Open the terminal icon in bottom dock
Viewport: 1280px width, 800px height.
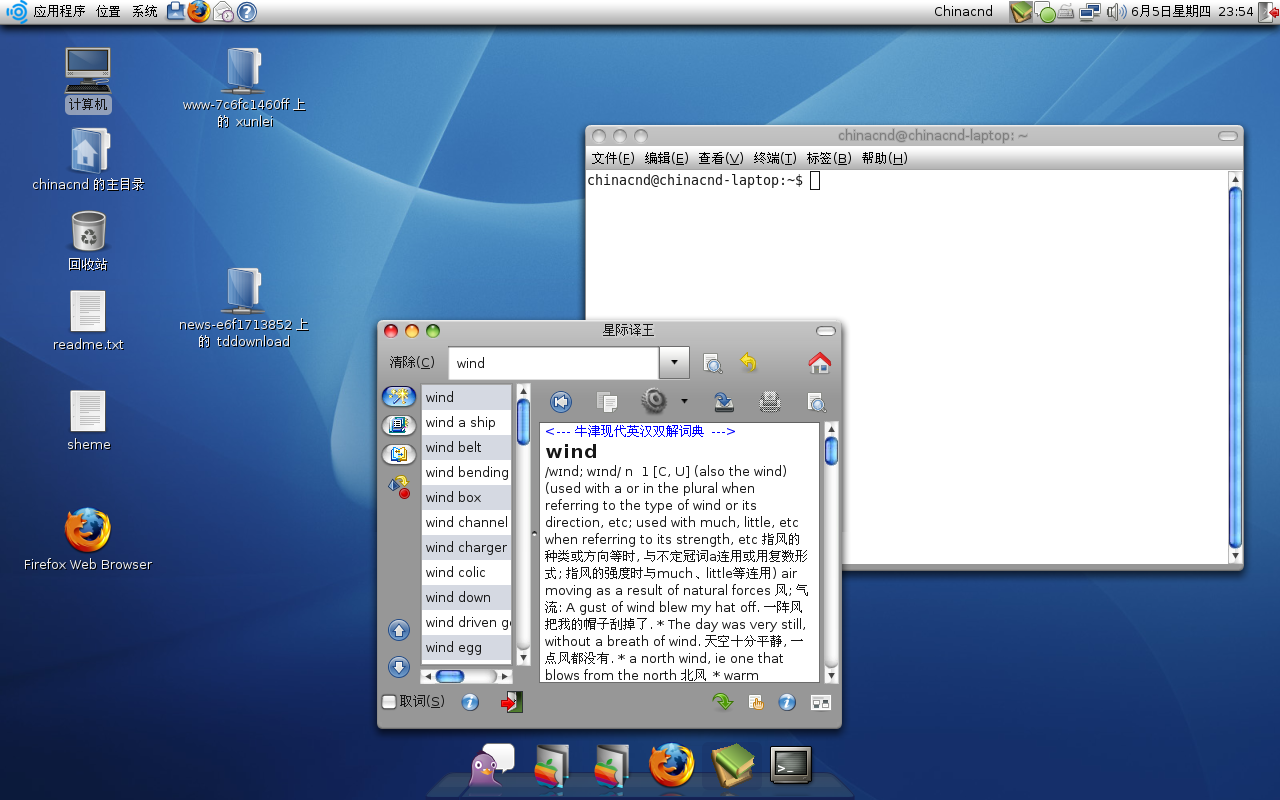[791, 766]
